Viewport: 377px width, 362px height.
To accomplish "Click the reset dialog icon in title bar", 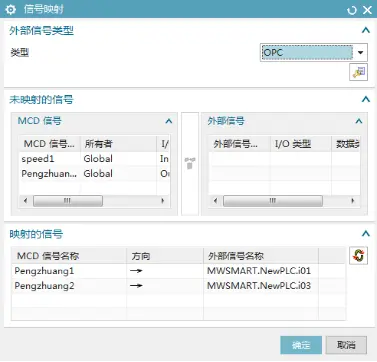I will coord(352,10).
